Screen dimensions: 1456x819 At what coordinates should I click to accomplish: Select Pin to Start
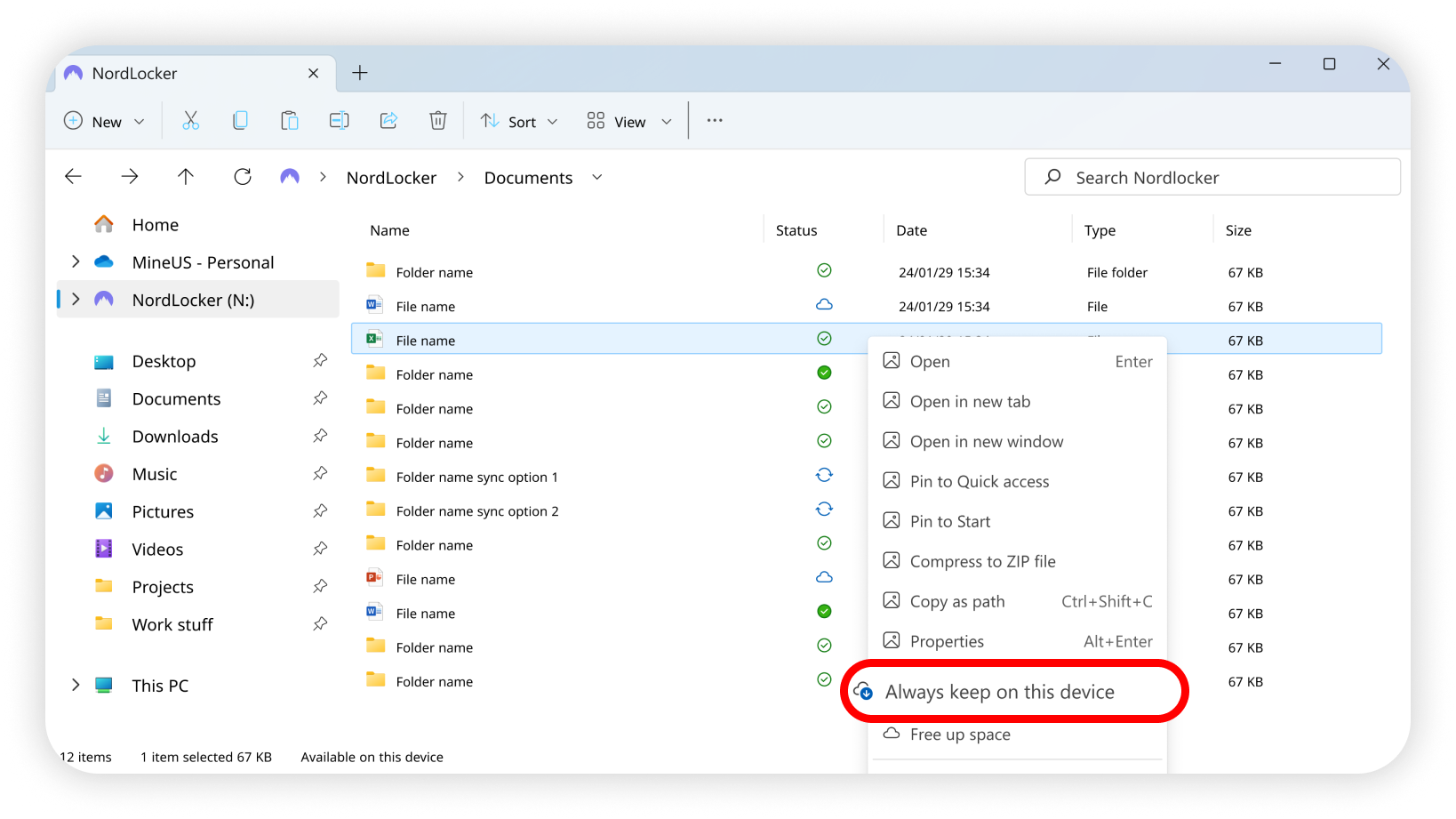click(1017, 521)
